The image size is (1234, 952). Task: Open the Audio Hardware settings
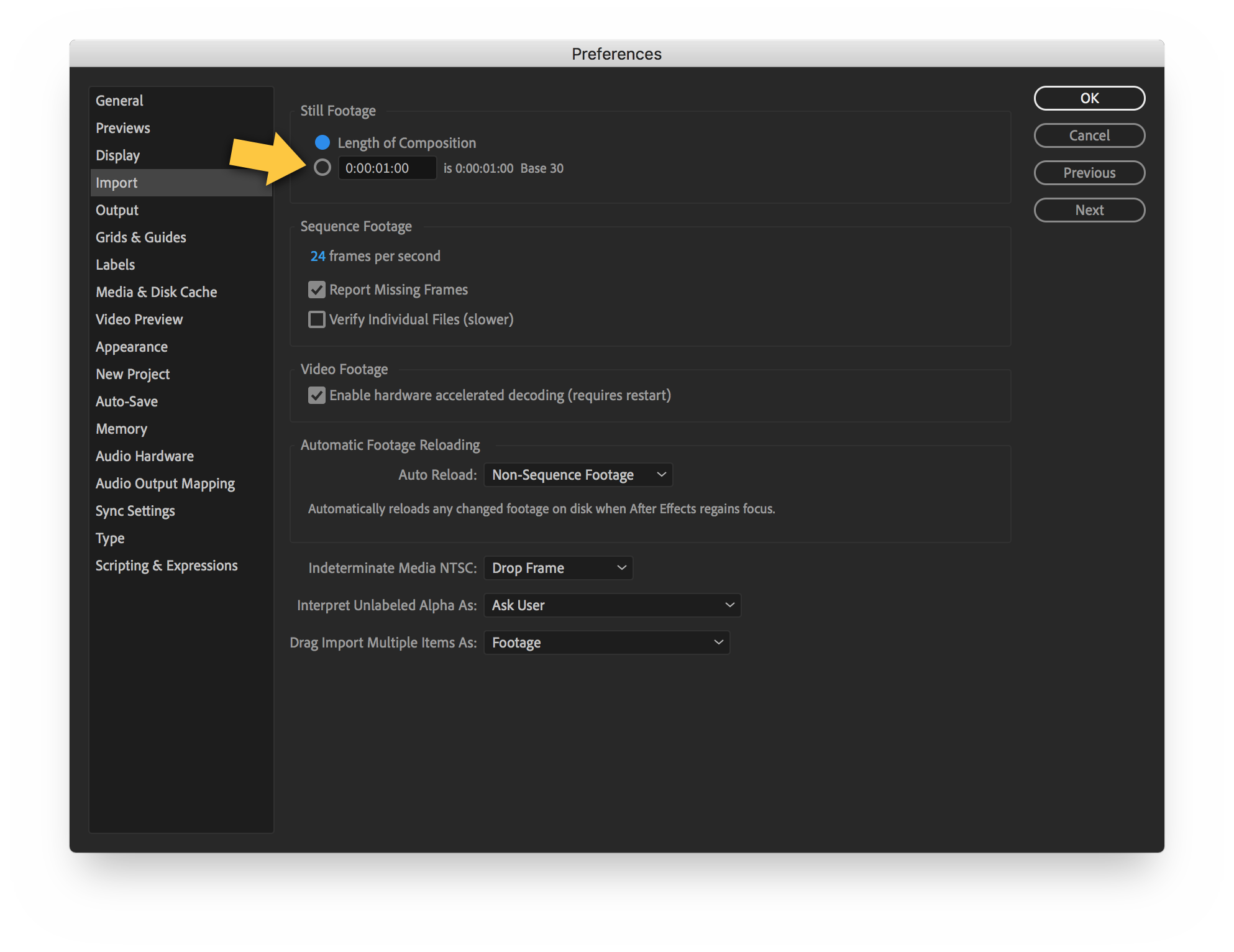(x=144, y=455)
